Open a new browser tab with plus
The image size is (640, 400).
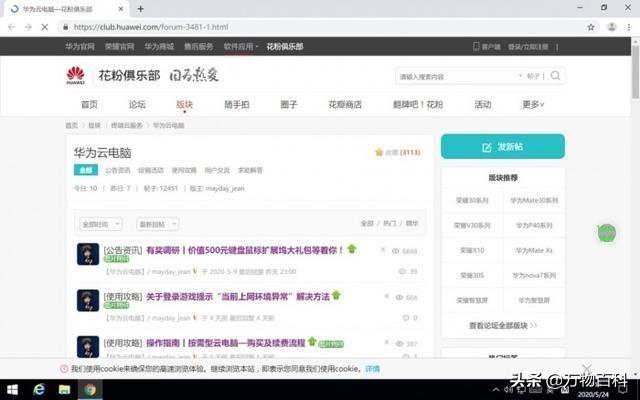[x=140, y=9]
